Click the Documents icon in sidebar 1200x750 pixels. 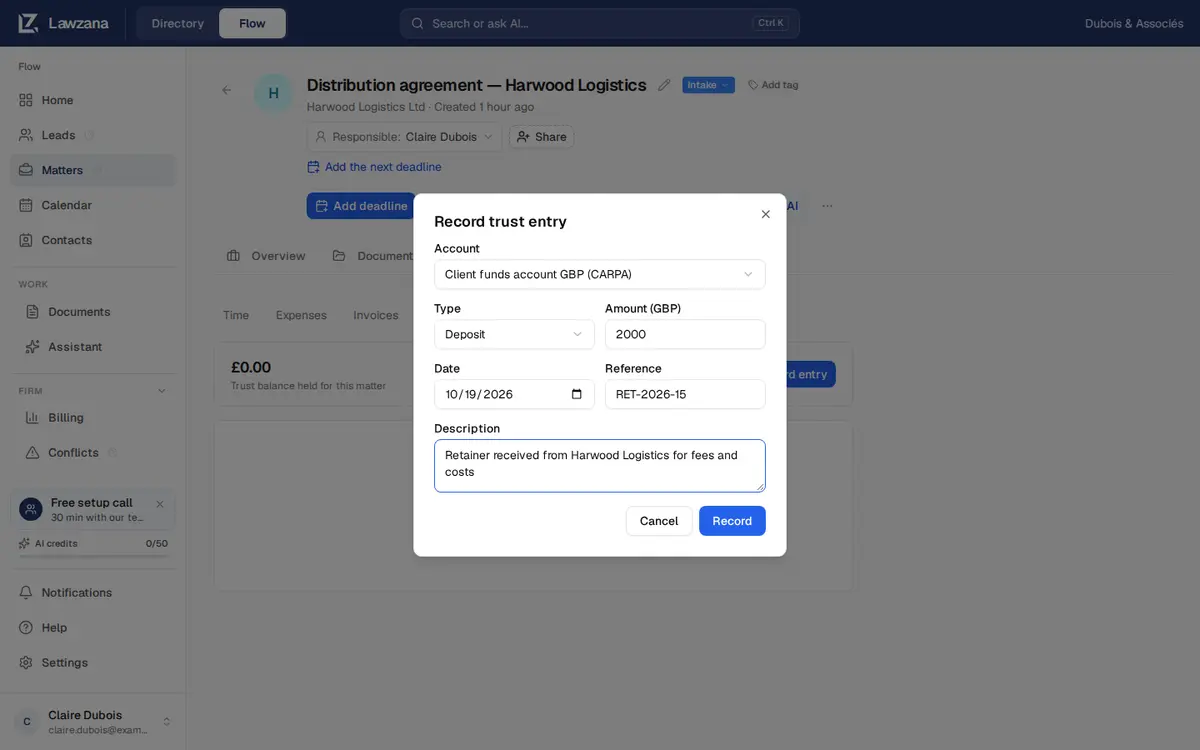[33, 312]
